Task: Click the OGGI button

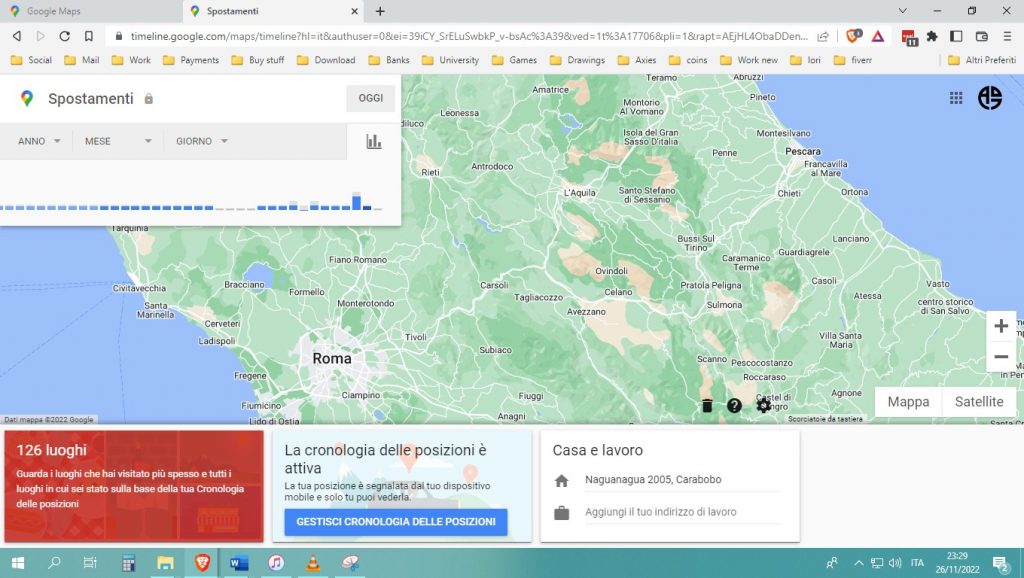Action: (x=370, y=98)
